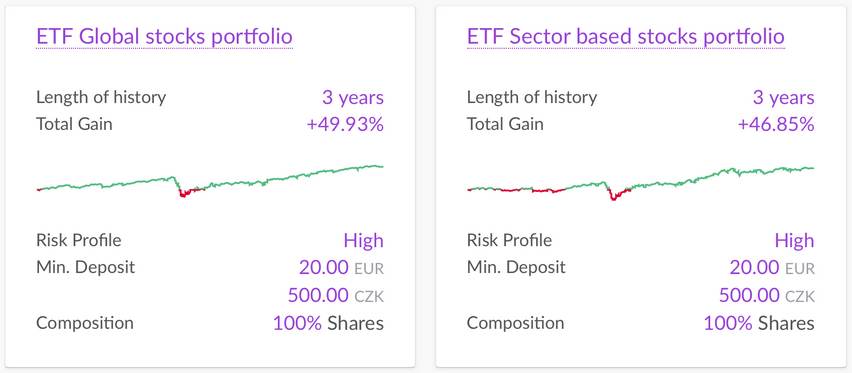Click the Global stocks performance chart
Screen dimensions: 852x373
pyautogui.click(x=210, y=181)
